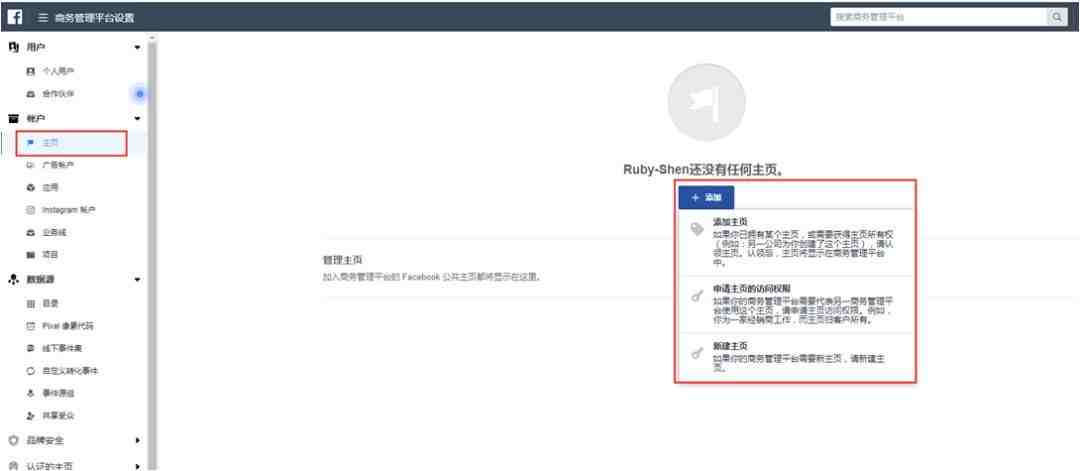1080x471 pixels.
Task: Choose 新建主页 from the dropdown
Action: (x=796, y=357)
